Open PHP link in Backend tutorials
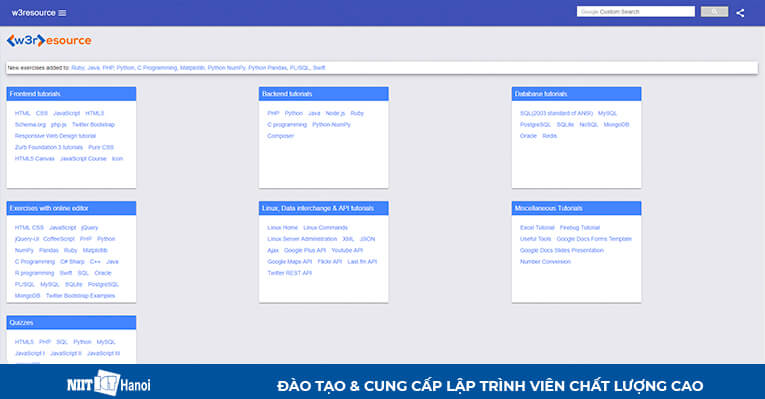765x399 pixels. click(273, 113)
